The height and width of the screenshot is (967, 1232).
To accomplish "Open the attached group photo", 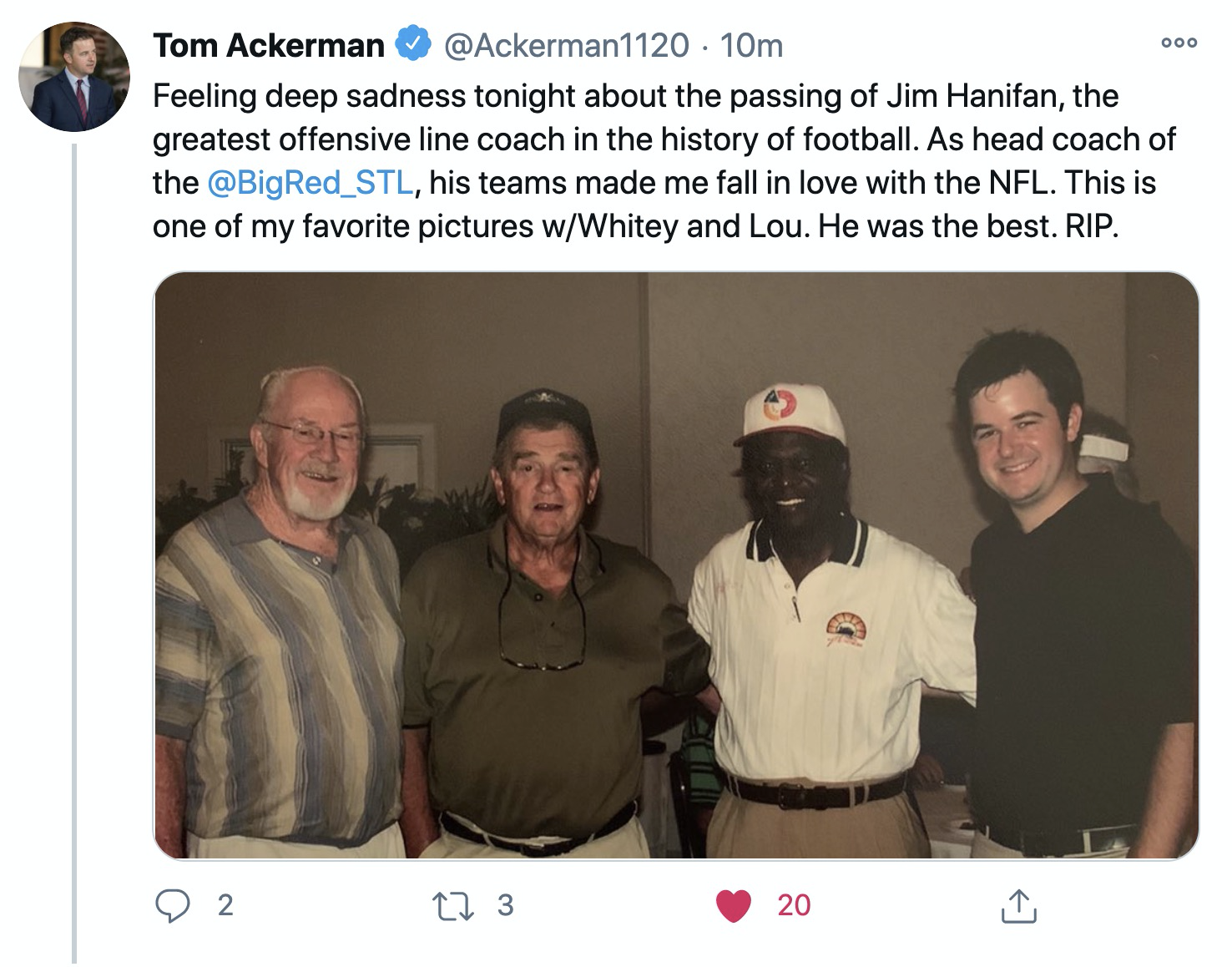I will click(676, 565).
